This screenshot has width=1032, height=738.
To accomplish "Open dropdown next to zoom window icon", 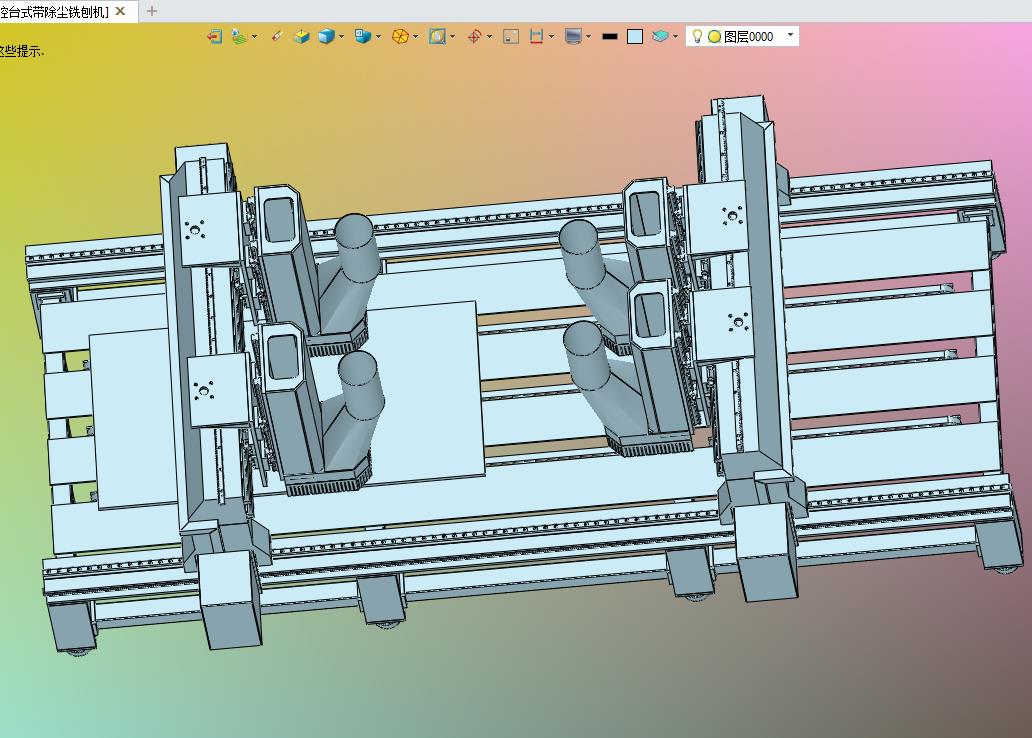I will 452,36.
